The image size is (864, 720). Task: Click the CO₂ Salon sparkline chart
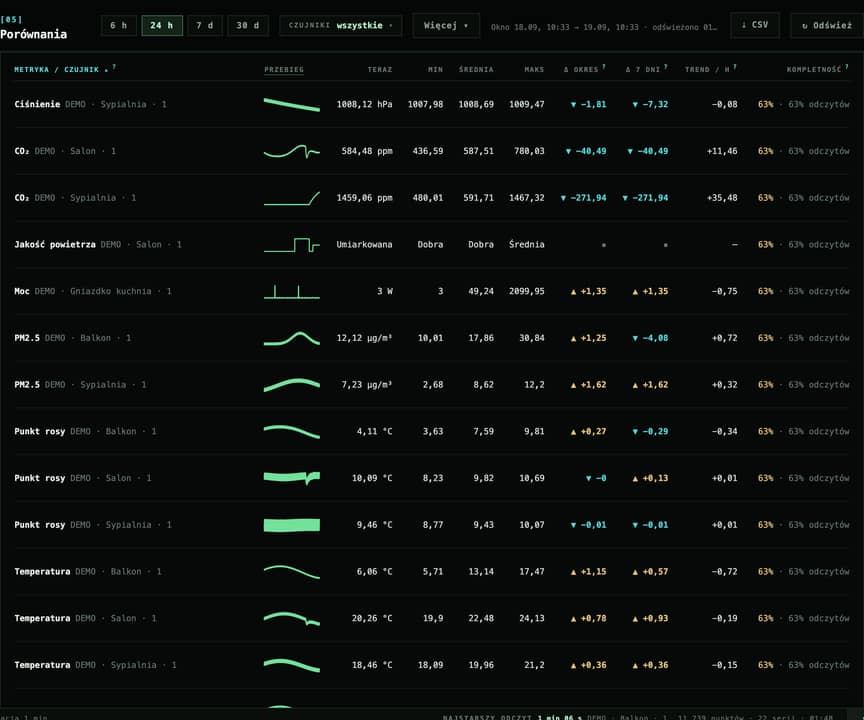tap(291, 151)
